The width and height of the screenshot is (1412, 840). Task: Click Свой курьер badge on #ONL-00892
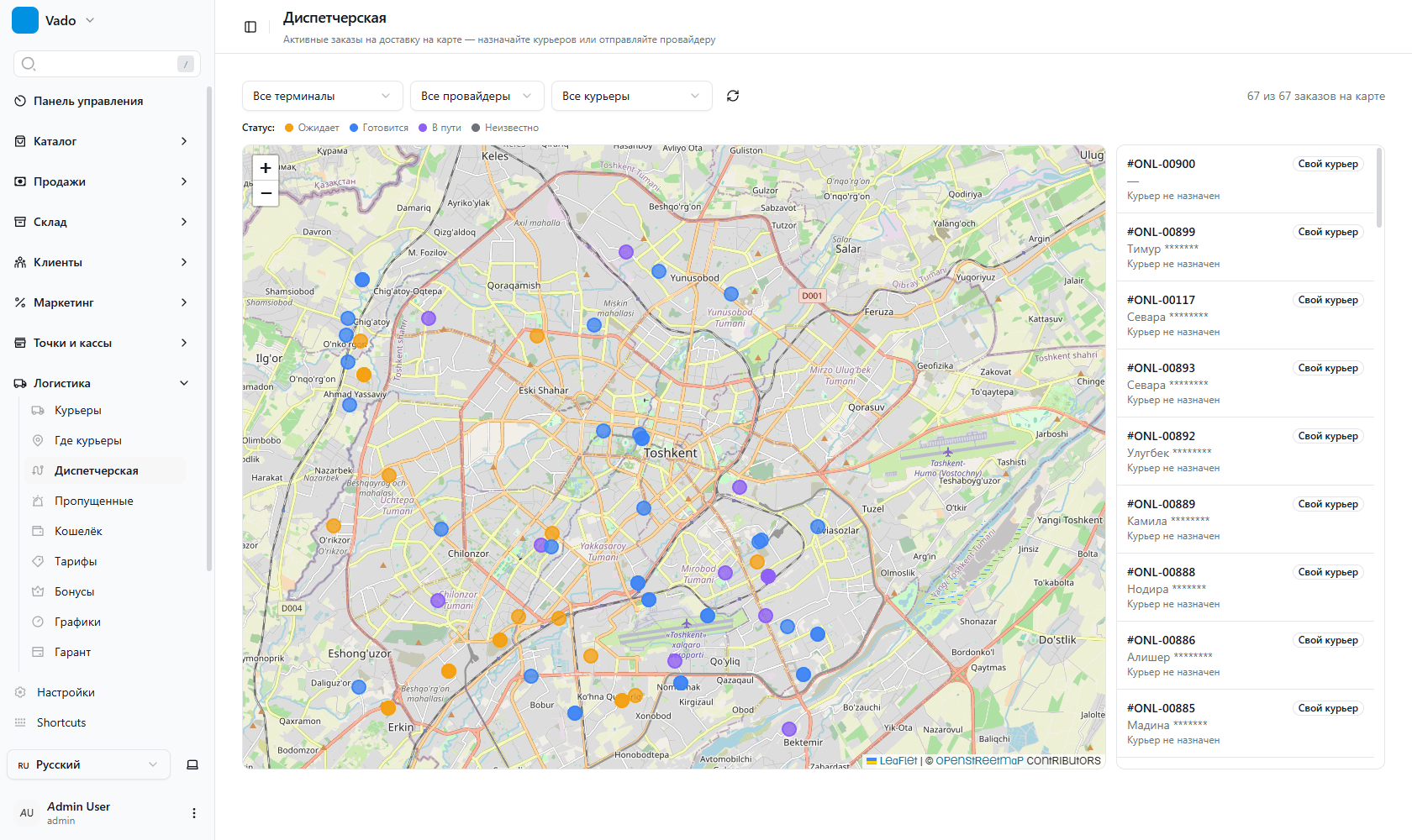[1328, 436]
